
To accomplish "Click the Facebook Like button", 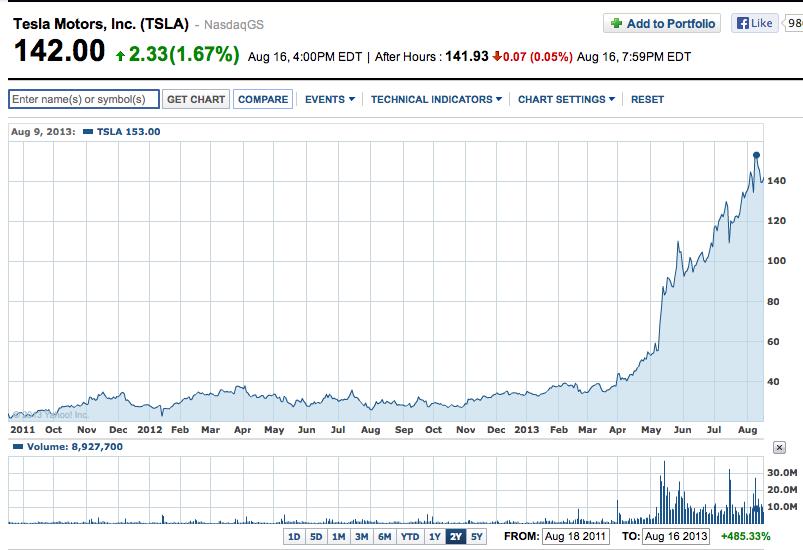I will pos(754,23).
